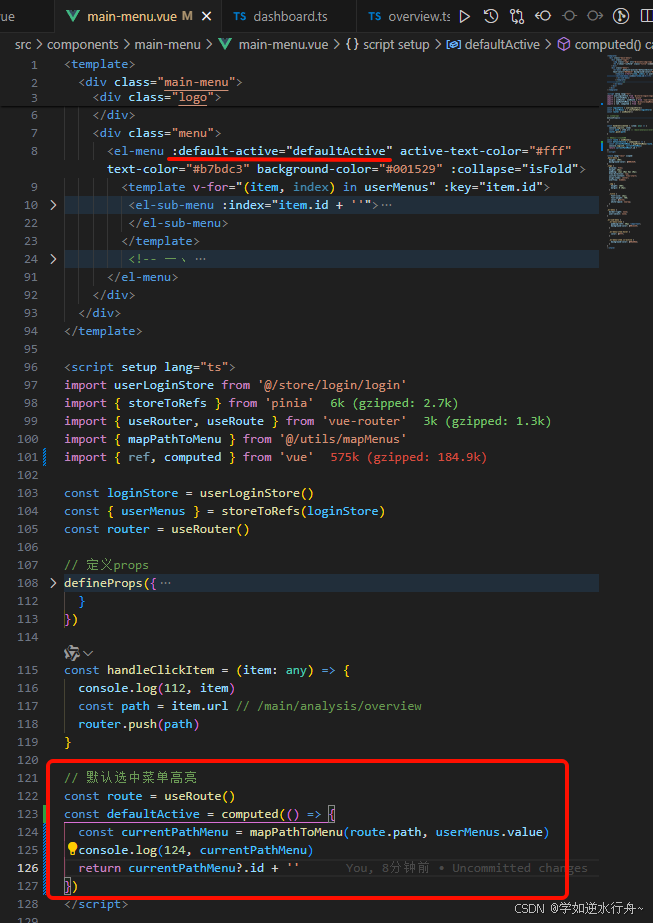
Task: Click the 'You, 8分钟前 • Uncommitted changes' blame
Action: point(466,868)
